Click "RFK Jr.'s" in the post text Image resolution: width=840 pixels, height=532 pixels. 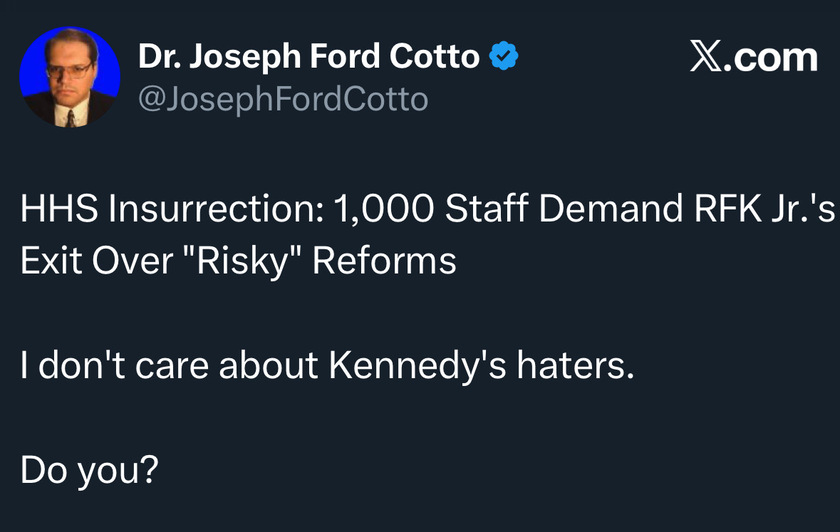pos(764,208)
